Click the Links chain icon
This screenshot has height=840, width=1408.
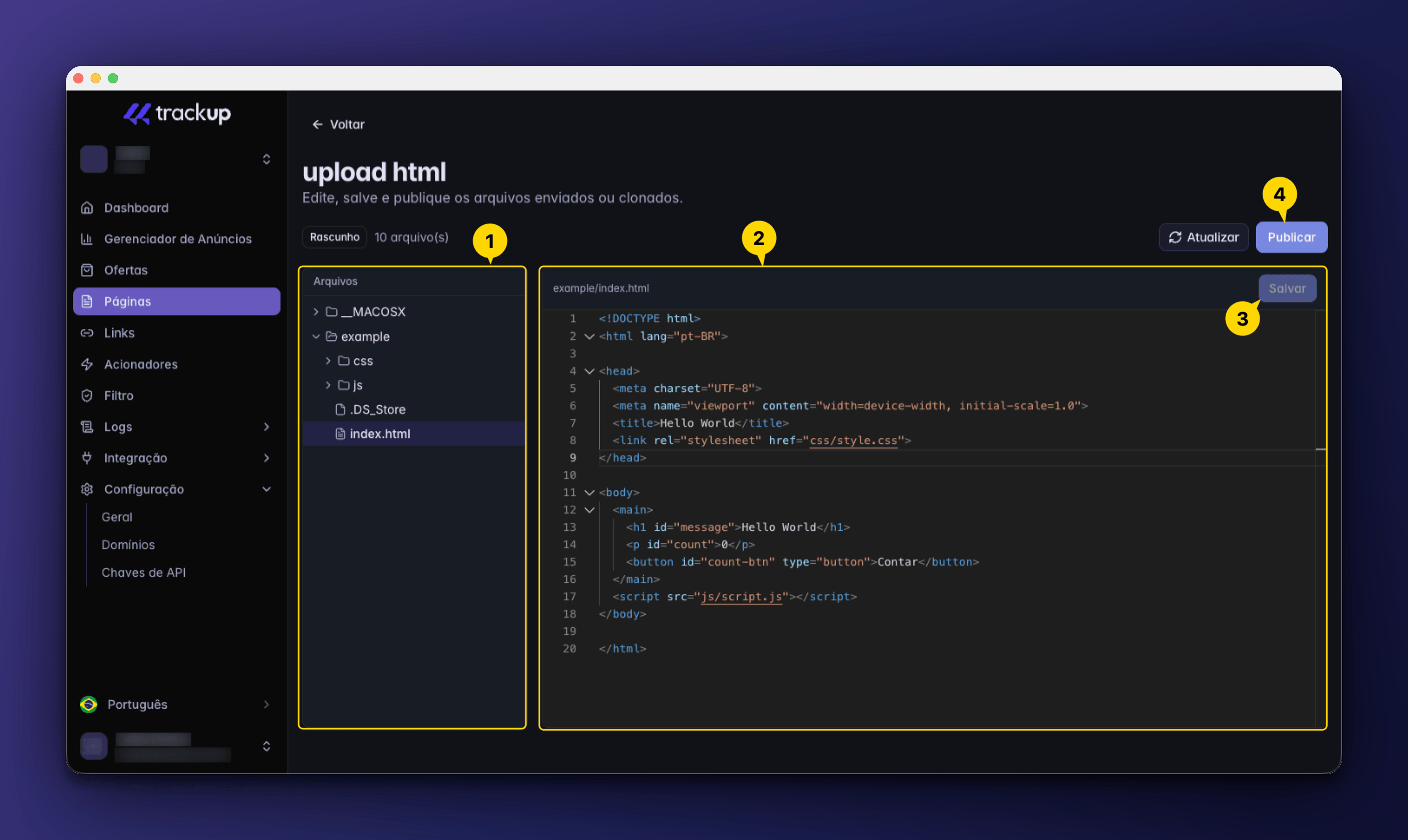(x=87, y=333)
